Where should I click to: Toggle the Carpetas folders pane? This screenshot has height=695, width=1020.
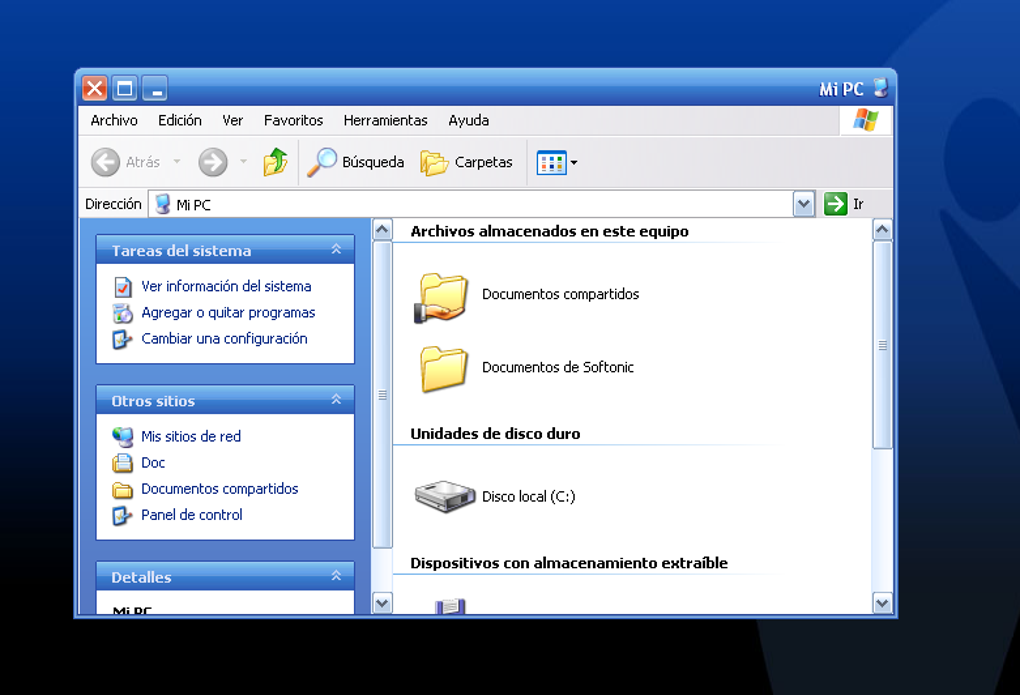pos(466,162)
